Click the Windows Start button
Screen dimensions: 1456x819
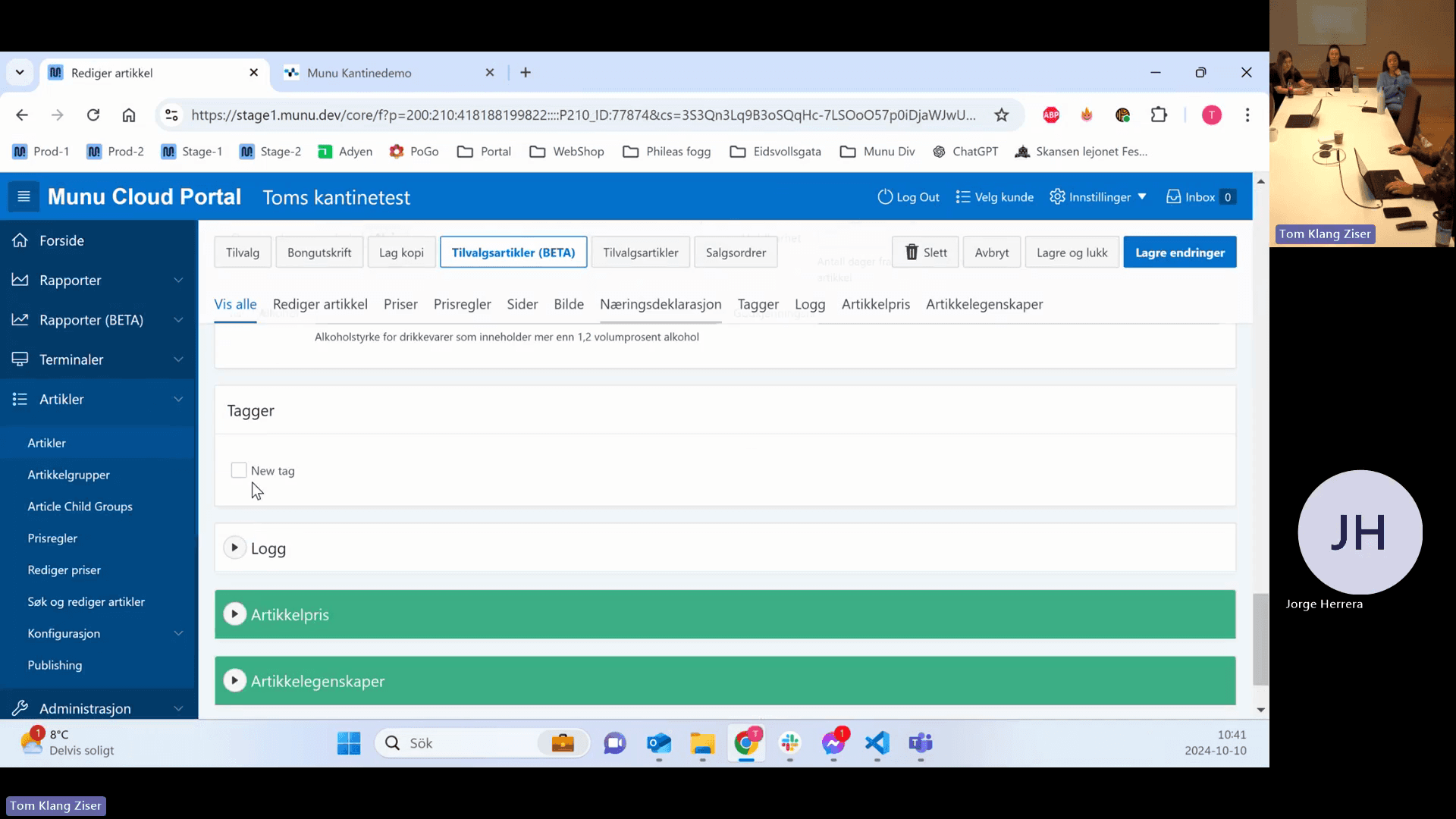point(349,743)
